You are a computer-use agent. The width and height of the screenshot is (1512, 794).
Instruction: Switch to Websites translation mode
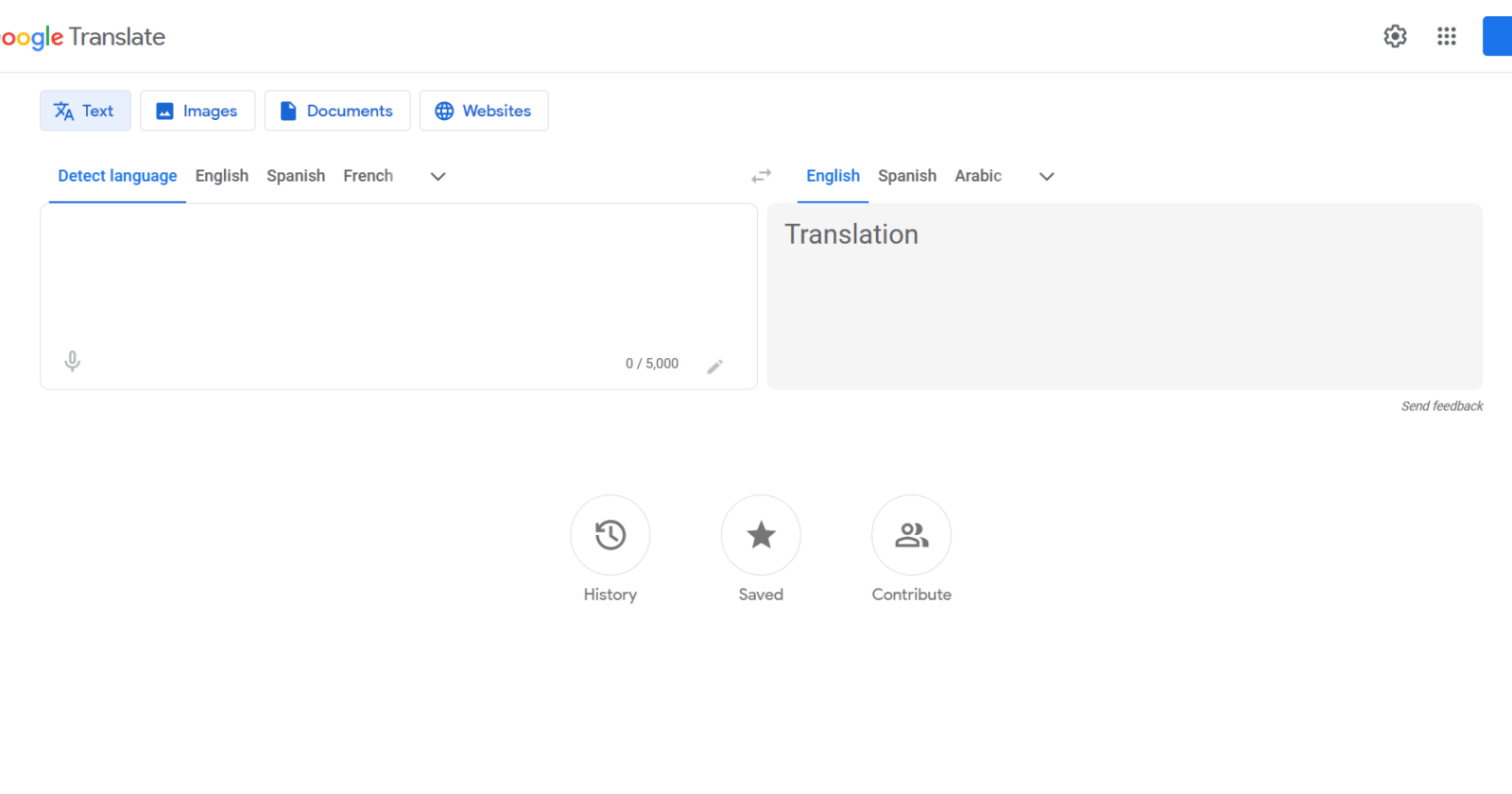coord(483,111)
